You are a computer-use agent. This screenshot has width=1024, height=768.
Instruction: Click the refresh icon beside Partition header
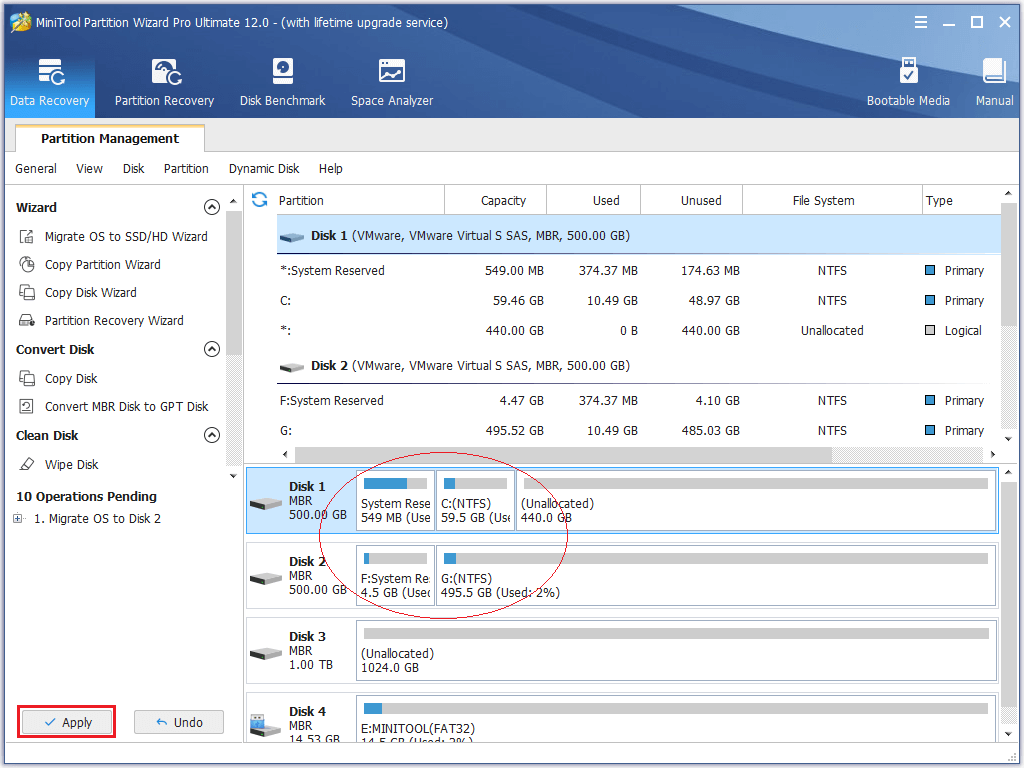pos(260,200)
